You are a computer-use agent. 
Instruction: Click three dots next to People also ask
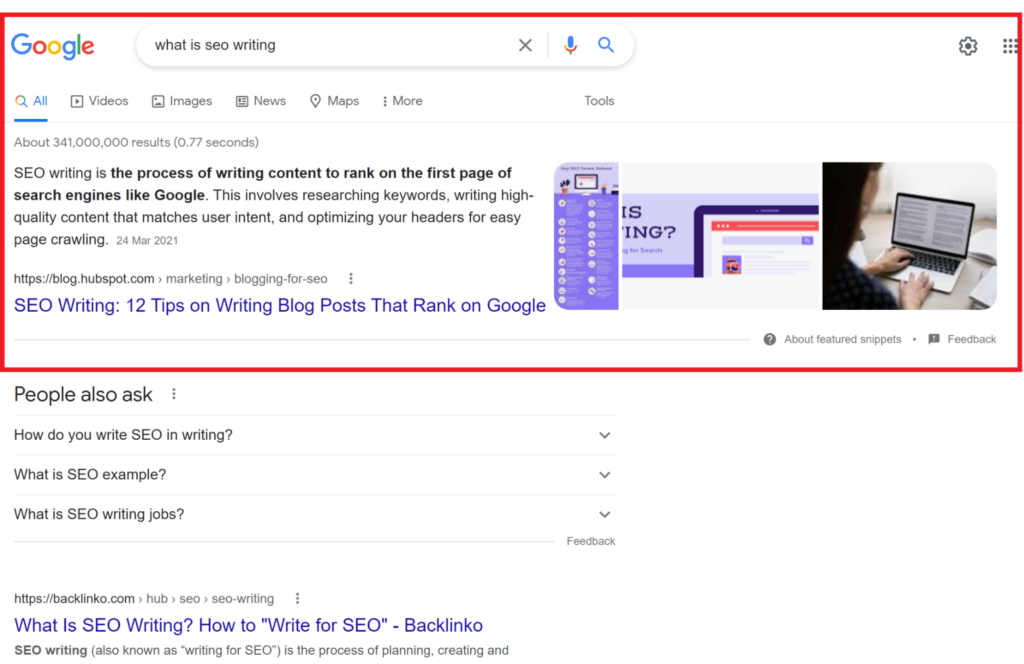(x=174, y=394)
